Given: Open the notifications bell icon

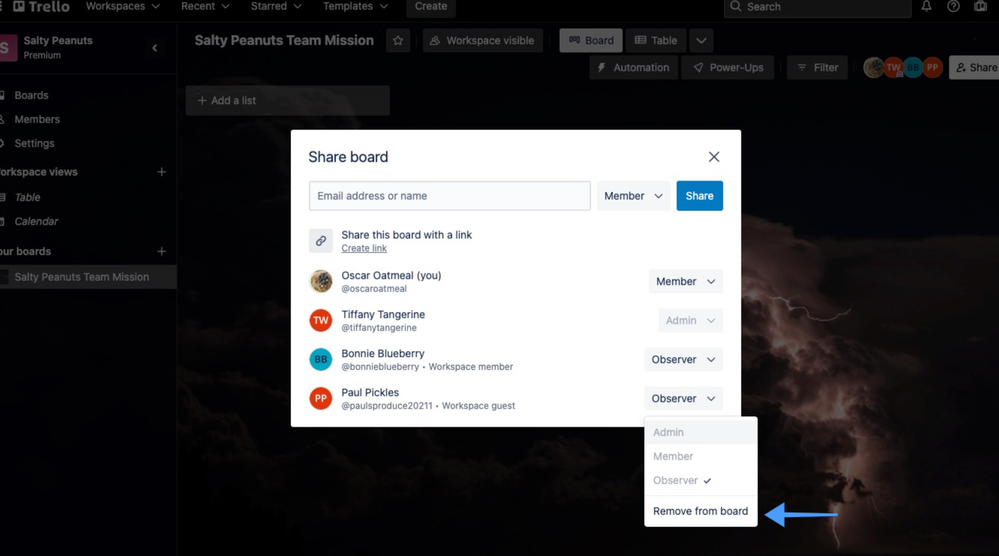Looking at the screenshot, I should click(926, 6).
